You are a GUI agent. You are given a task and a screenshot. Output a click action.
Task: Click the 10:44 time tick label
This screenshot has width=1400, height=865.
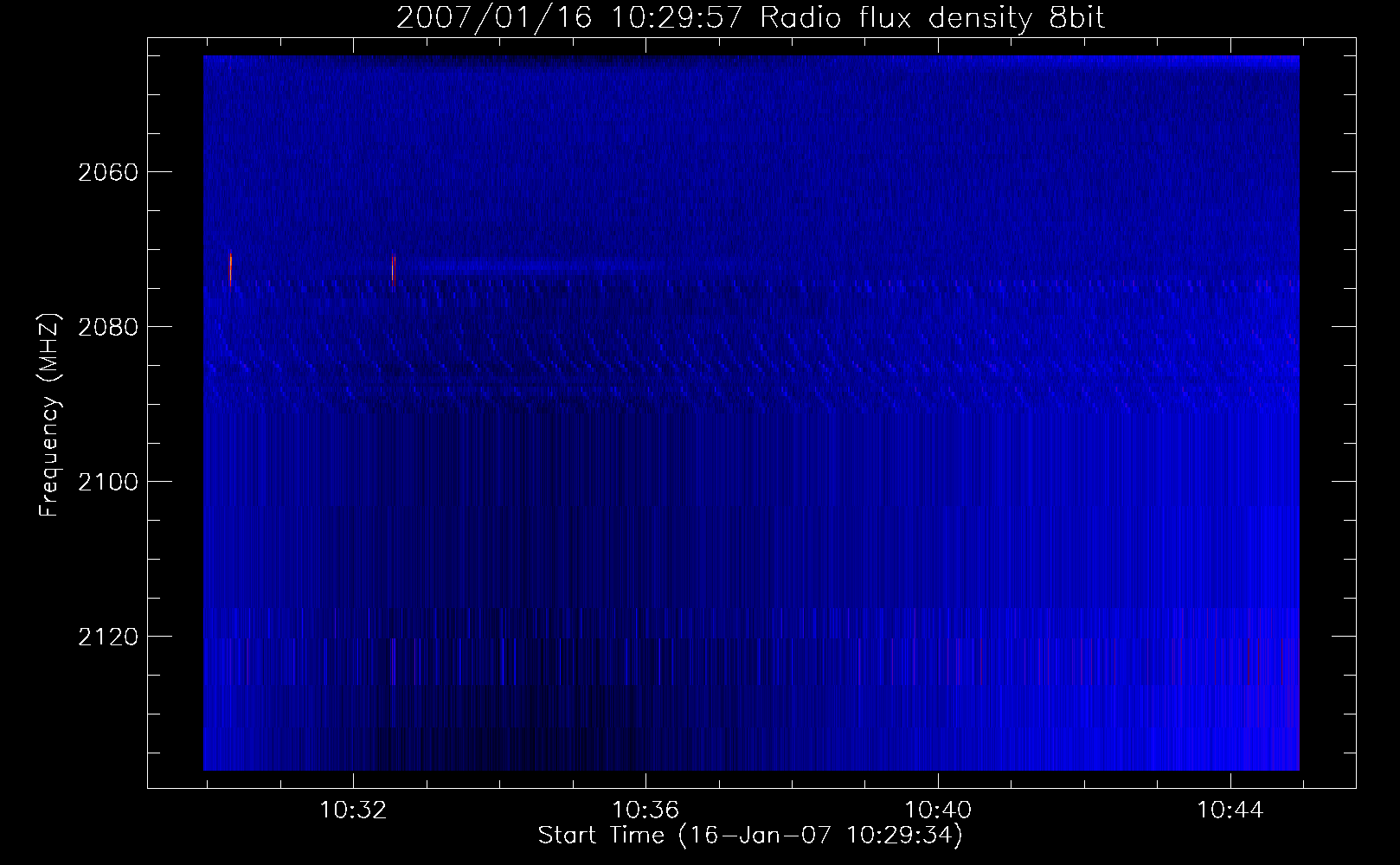click(x=1230, y=811)
